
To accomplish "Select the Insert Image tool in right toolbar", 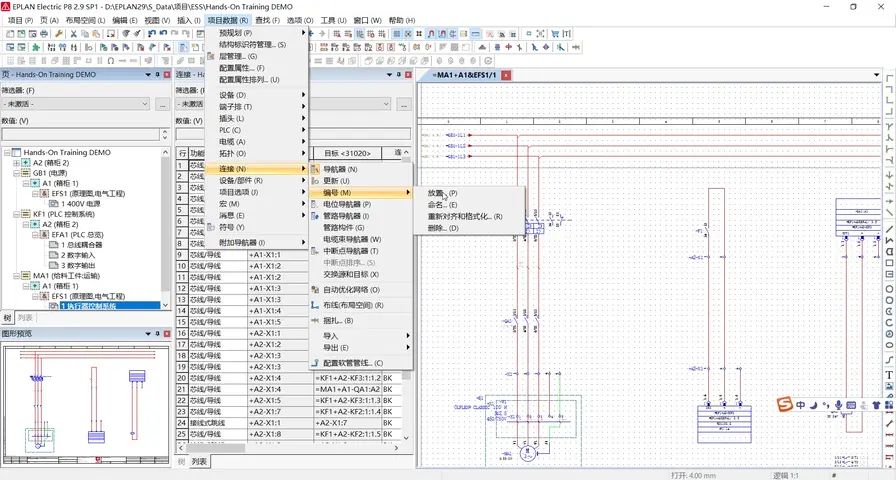I will tap(890, 386).
